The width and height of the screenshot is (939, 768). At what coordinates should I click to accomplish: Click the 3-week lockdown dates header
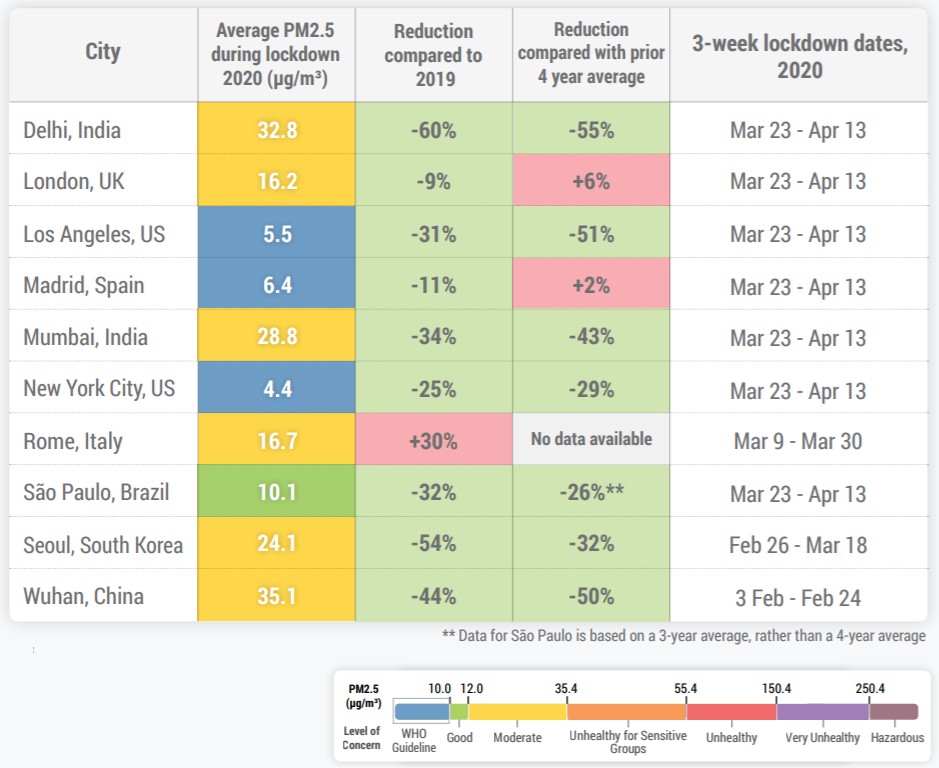pos(799,56)
